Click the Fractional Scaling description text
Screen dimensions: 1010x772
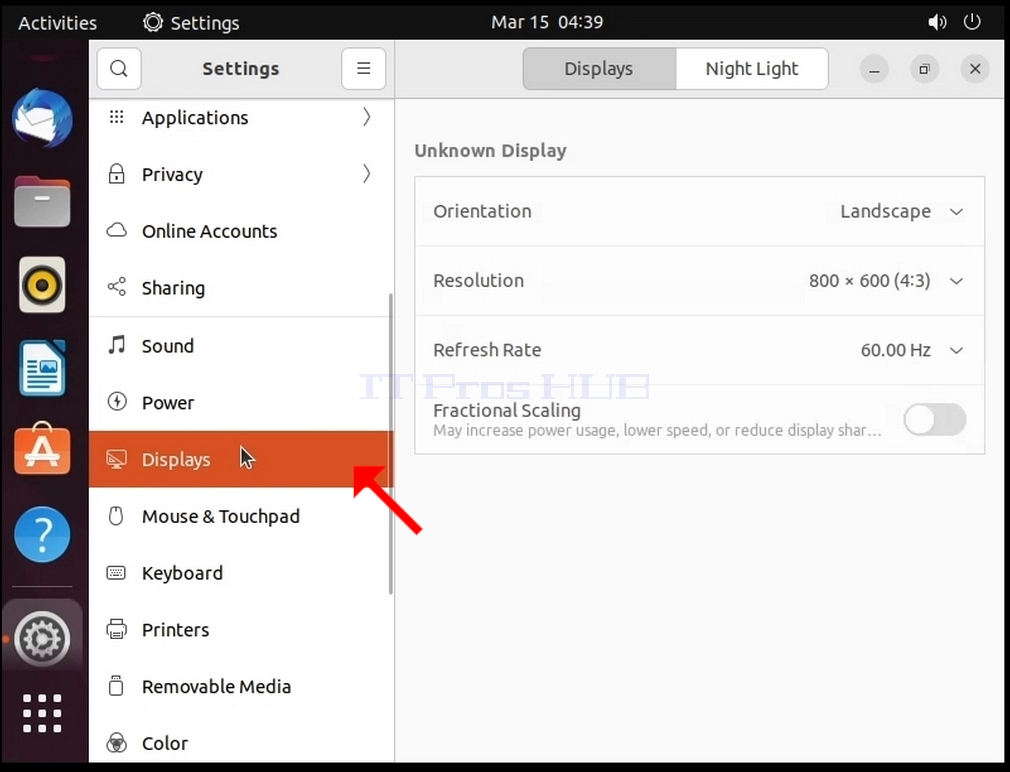point(657,431)
